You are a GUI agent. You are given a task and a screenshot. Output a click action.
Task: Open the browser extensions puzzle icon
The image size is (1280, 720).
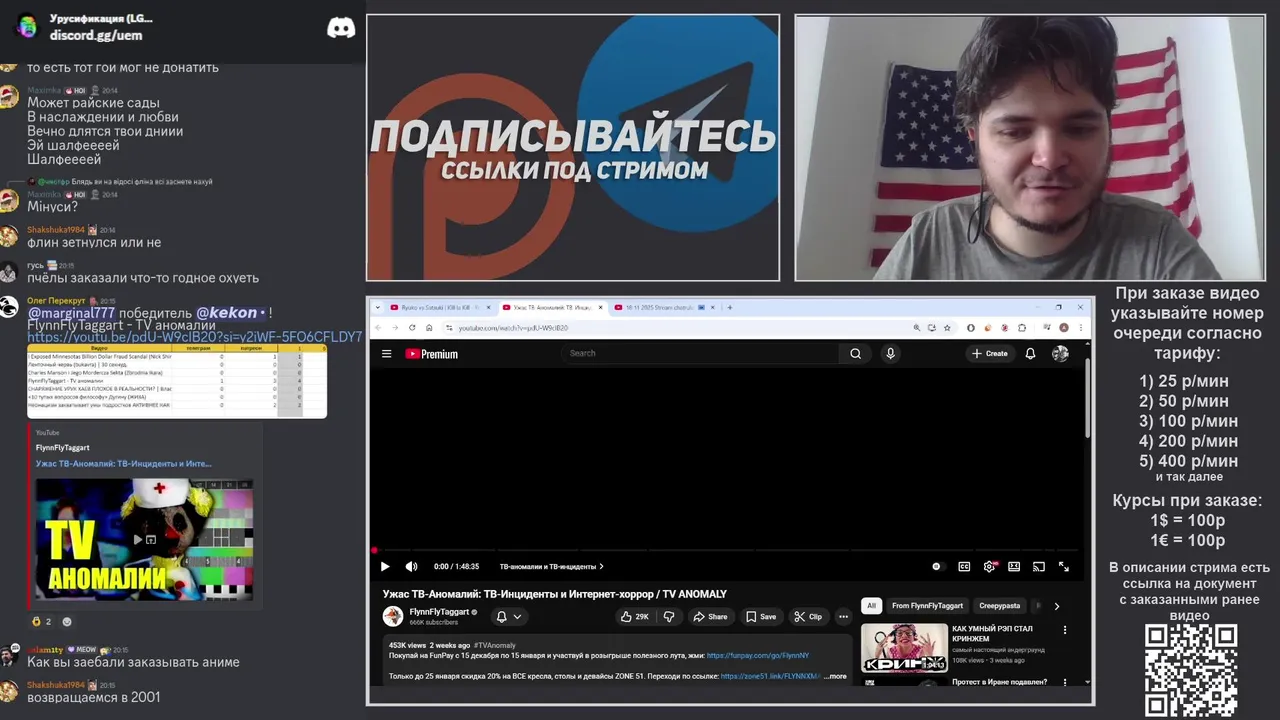click(x=1022, y=328)
